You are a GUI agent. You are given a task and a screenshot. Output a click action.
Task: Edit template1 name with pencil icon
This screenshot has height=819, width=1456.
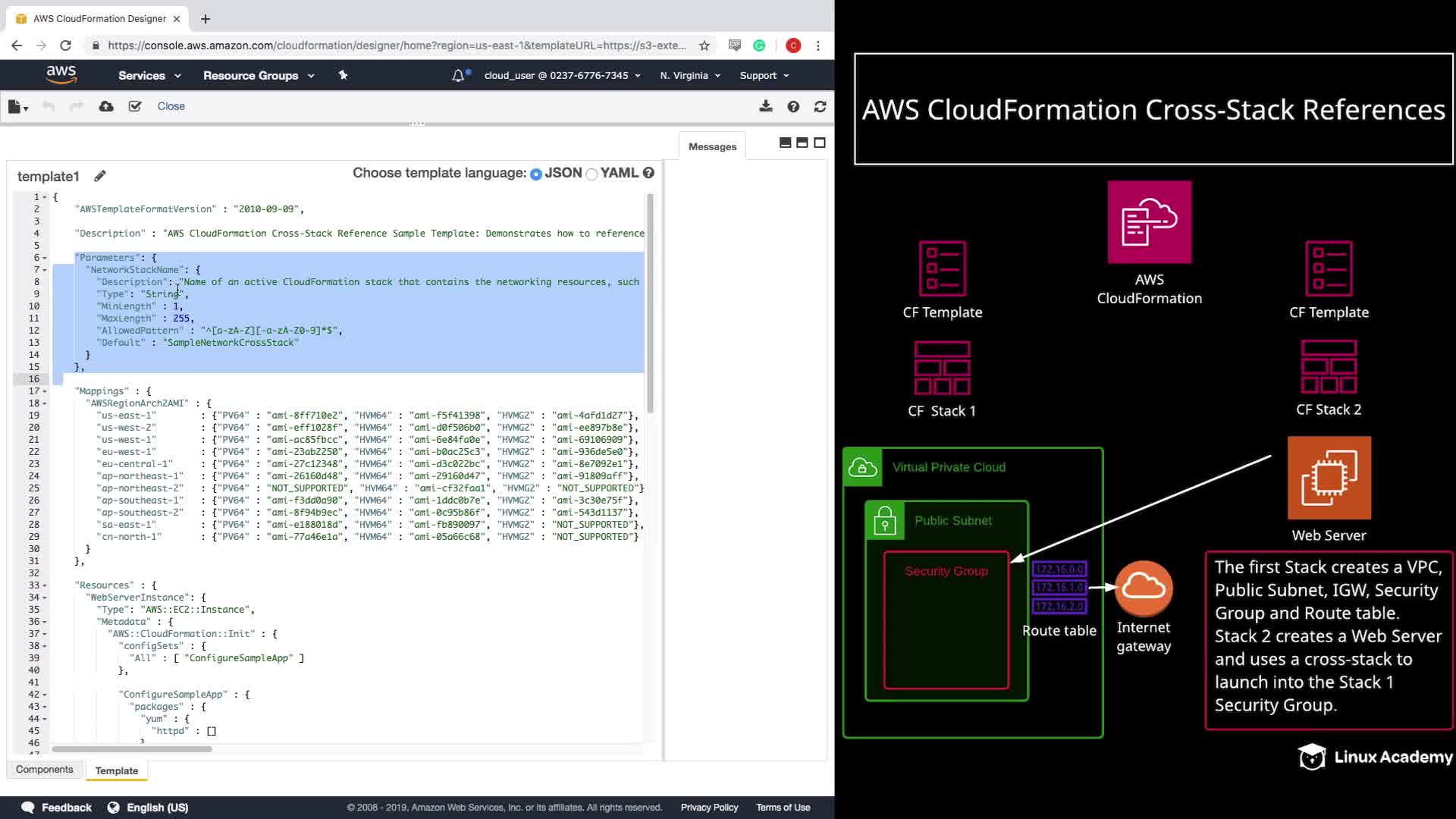pyautogui.click(x=100, y=176)
